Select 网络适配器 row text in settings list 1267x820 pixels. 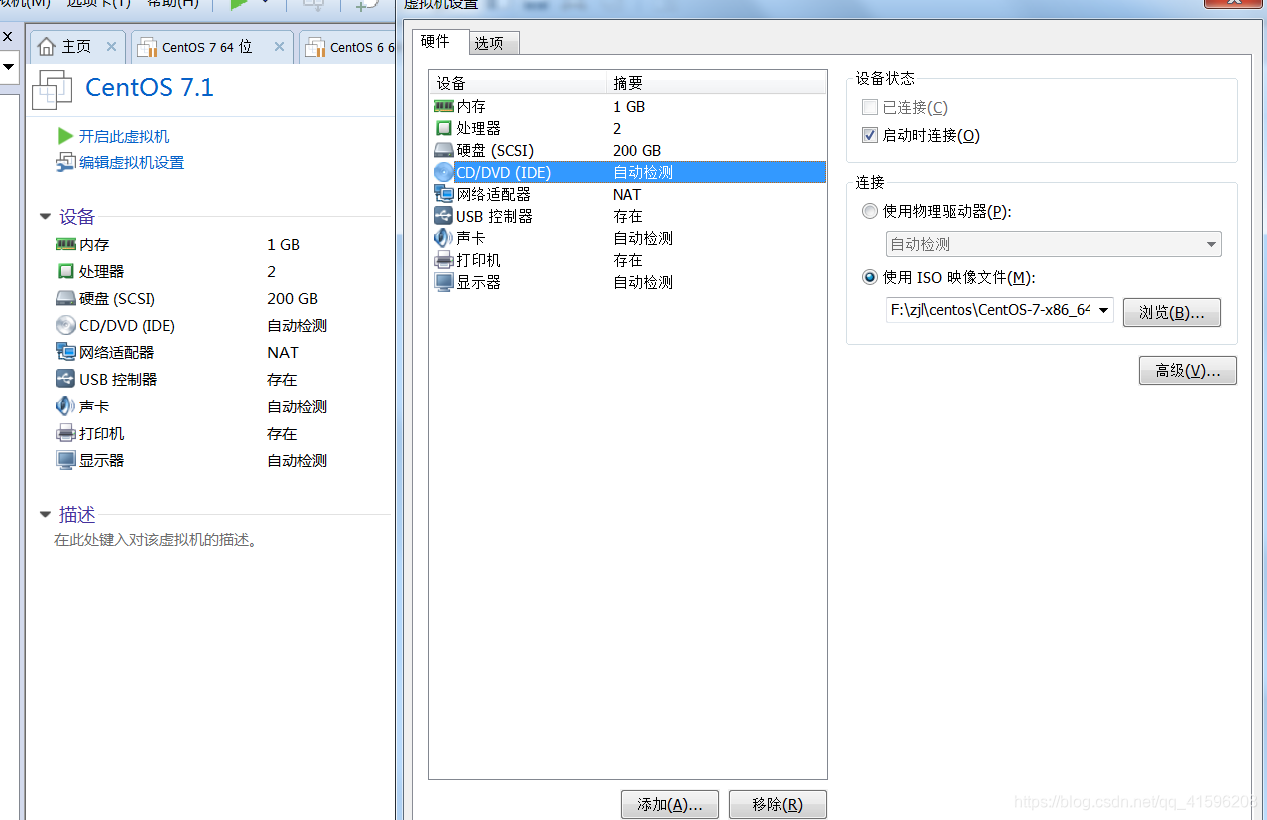tap(493, 194)
